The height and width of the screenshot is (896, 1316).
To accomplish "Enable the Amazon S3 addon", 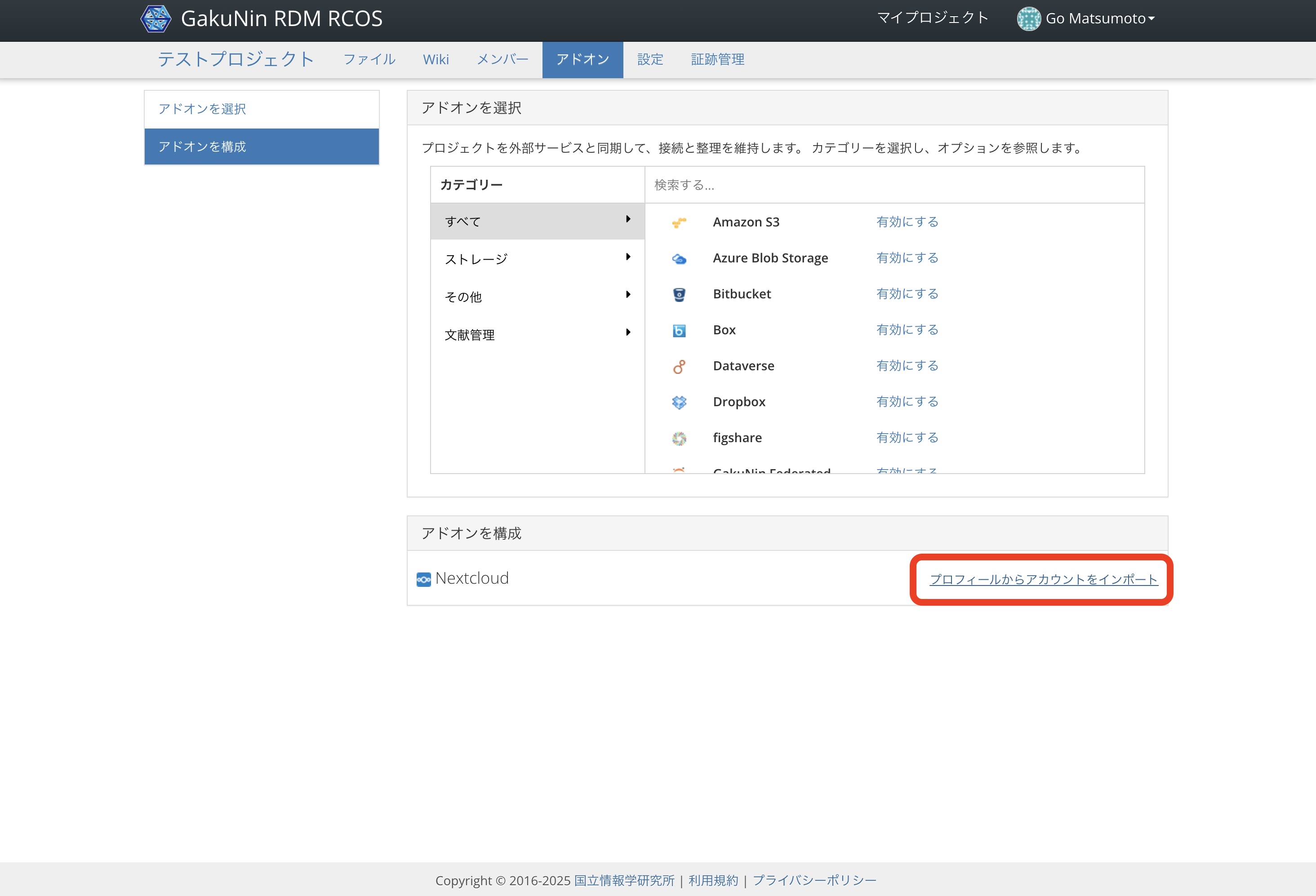I will (x=907, y=222).
